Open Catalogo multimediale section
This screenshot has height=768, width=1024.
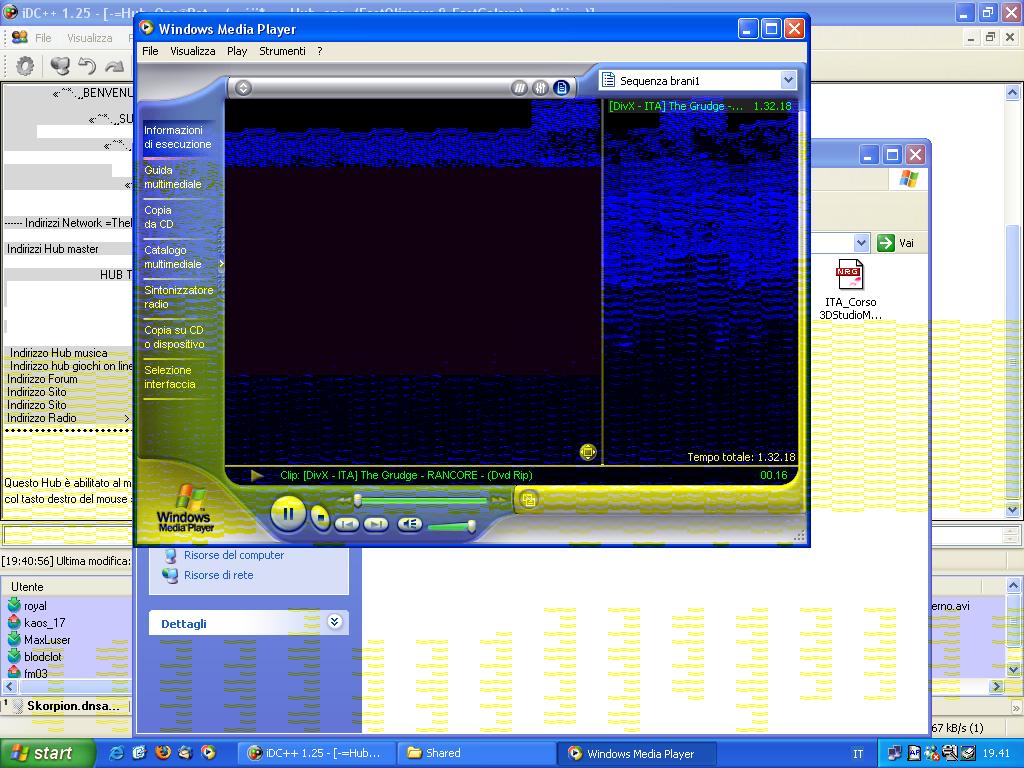click(x=173, y=257)
